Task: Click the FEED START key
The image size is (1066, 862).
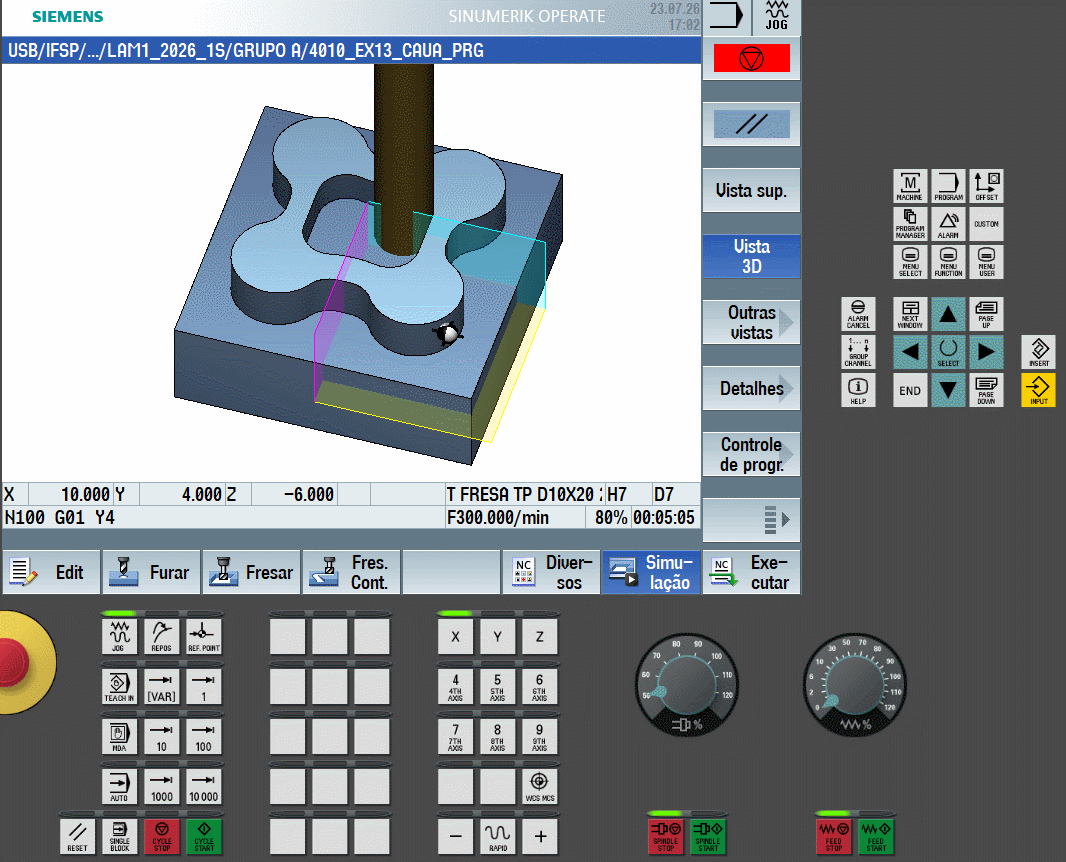Action: coord(876,837)
